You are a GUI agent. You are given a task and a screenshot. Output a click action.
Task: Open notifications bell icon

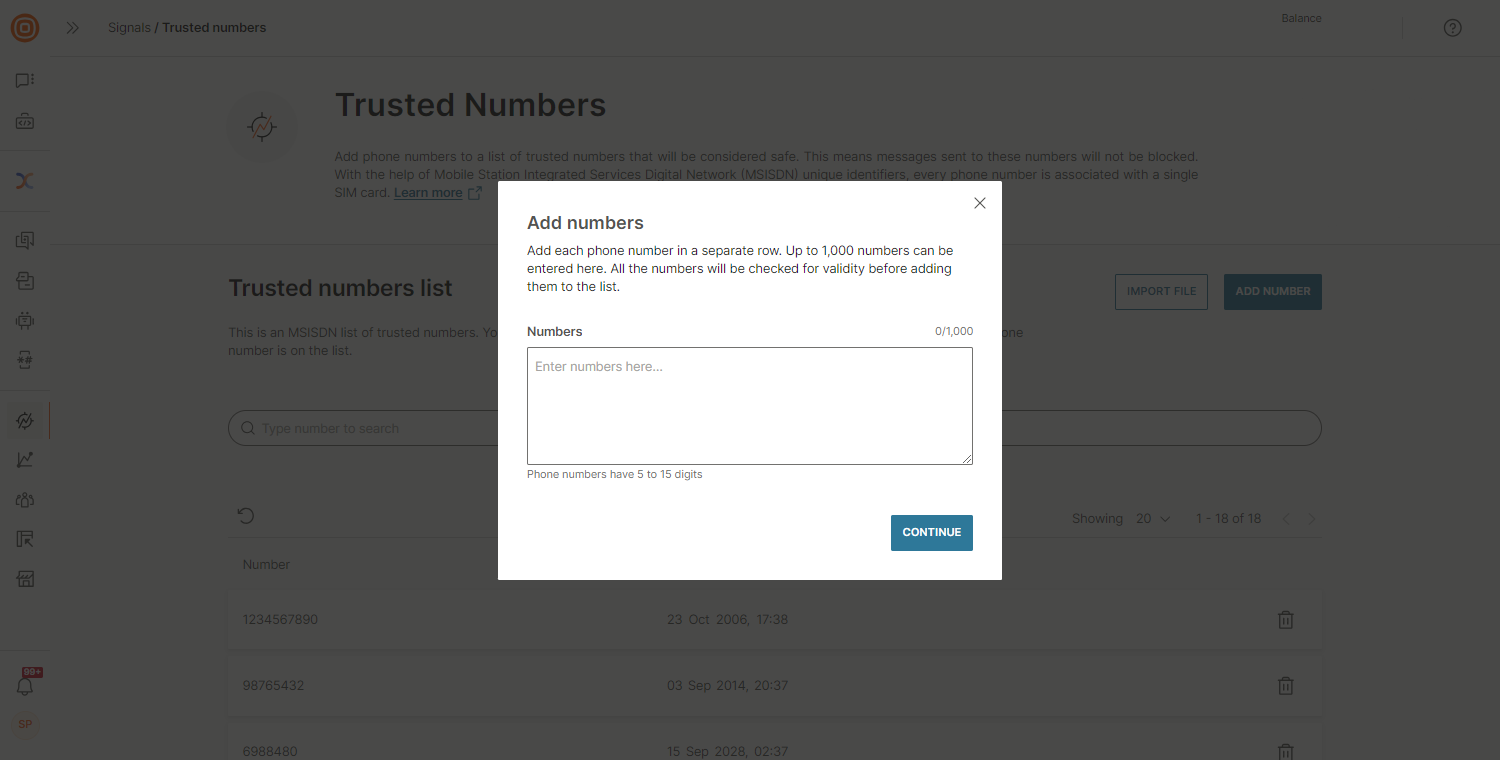[25, 686]
